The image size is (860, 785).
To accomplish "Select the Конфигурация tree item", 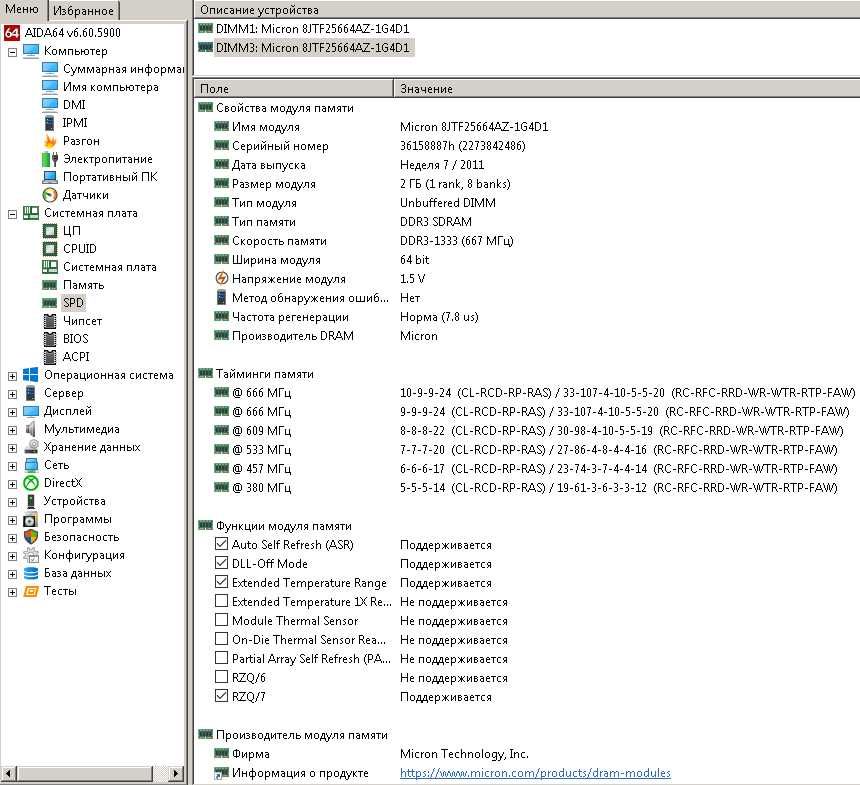I will tap(84, 555).
